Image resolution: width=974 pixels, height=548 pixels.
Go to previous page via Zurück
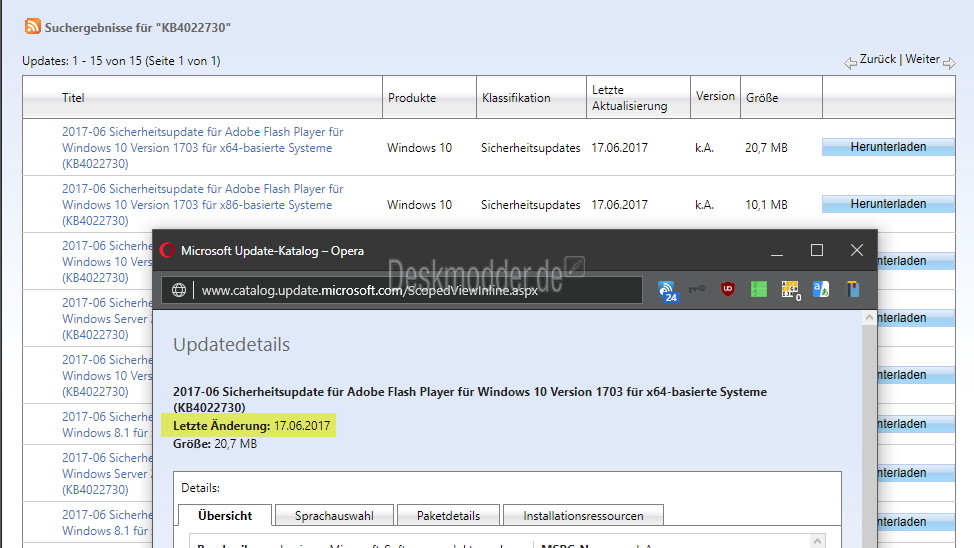[878, 59]
